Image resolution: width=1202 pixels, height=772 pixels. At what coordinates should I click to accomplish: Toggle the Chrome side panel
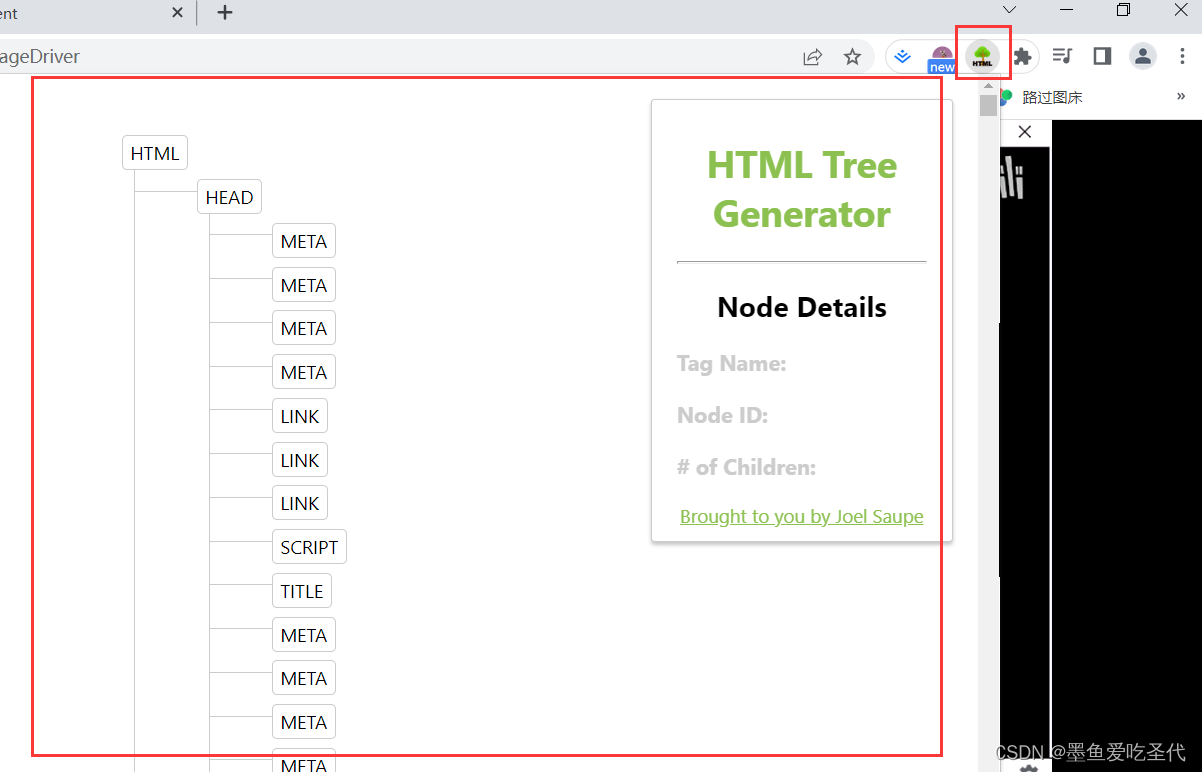point(1102,56)
